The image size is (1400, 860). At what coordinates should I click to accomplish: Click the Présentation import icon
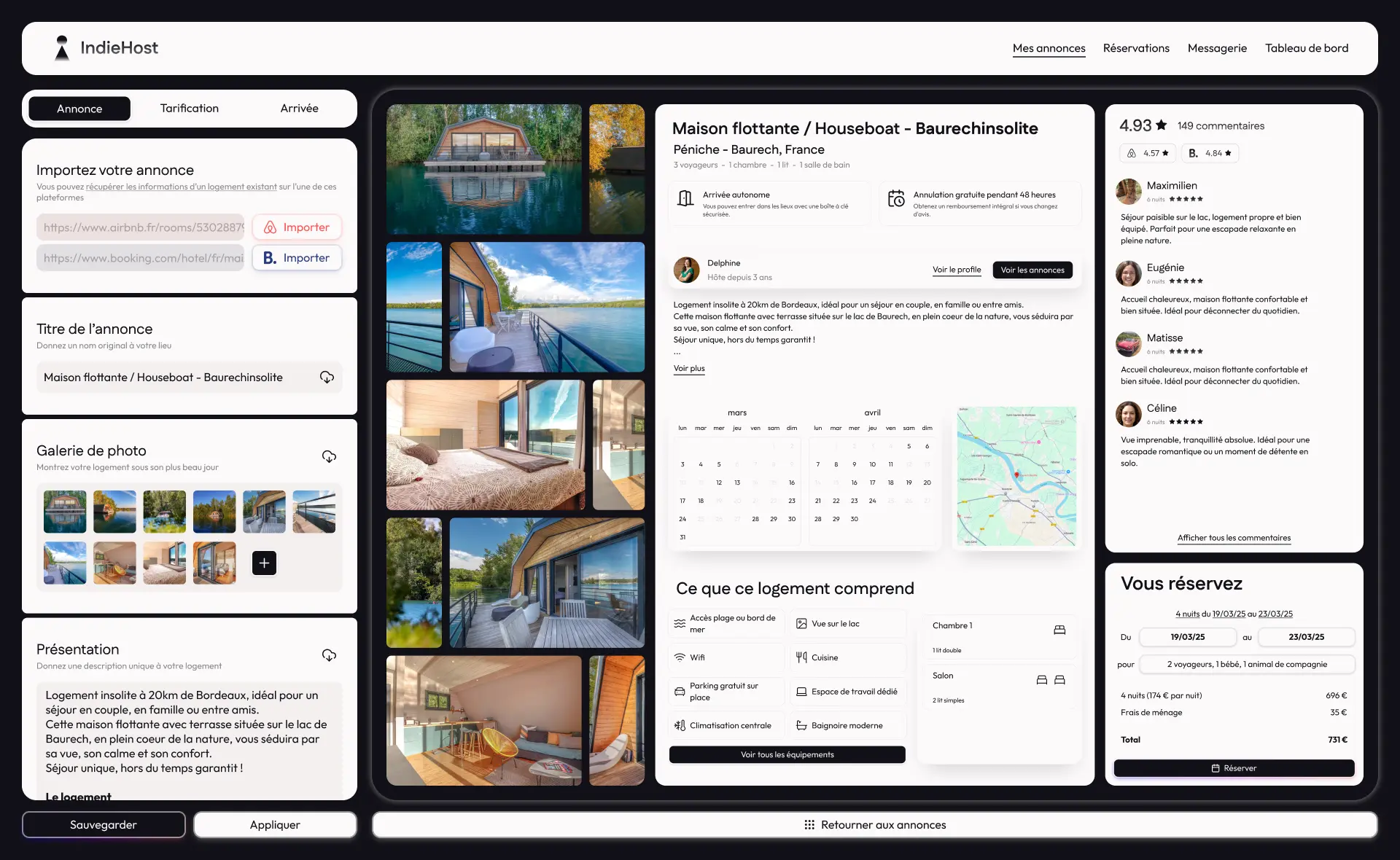click(329, 655)
